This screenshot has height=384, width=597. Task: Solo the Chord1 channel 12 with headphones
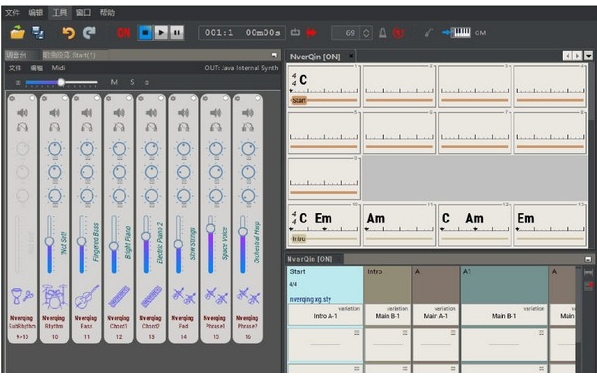119,127
